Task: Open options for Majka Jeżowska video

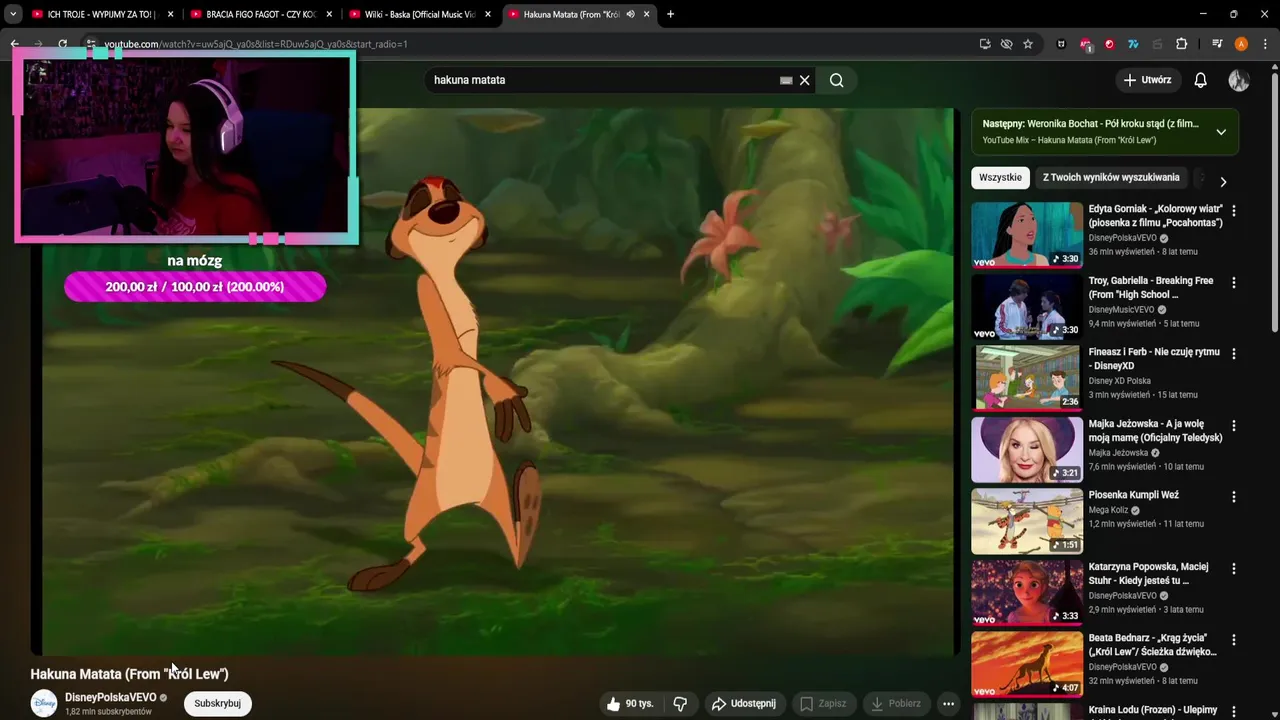Action: 1234,426
